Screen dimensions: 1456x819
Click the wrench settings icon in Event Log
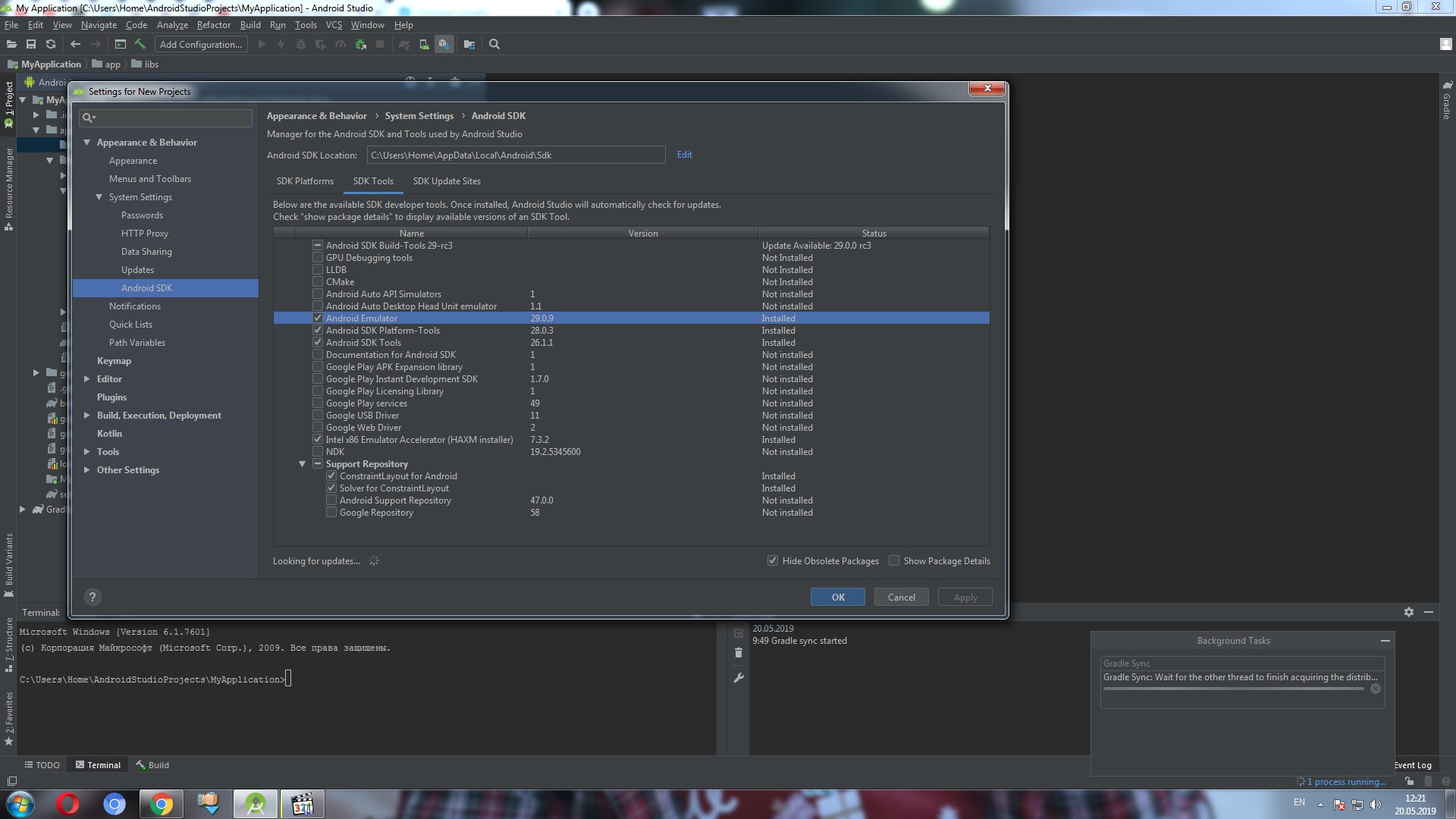(x=739, y=678)
